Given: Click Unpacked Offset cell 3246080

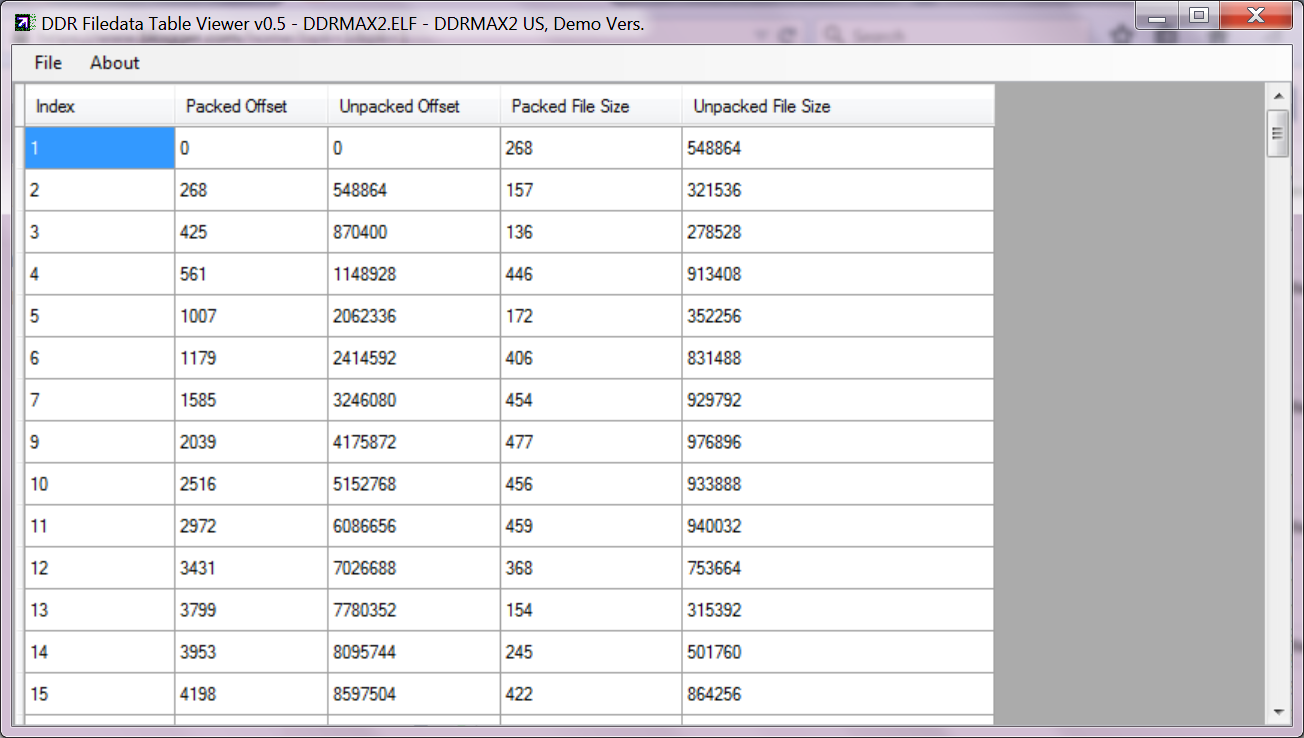Looking at the screenshot, I should [415, 400].
